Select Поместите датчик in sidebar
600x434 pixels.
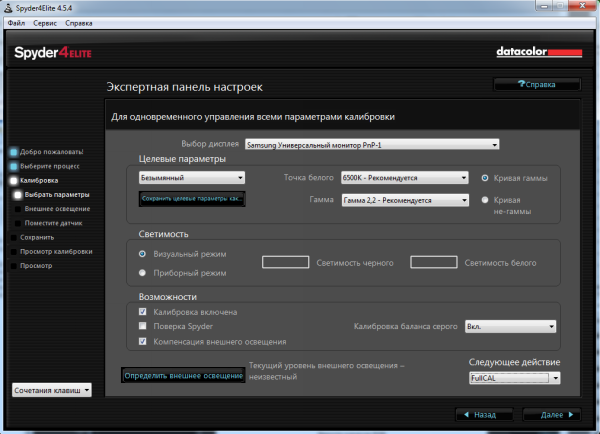coord(53,223)
